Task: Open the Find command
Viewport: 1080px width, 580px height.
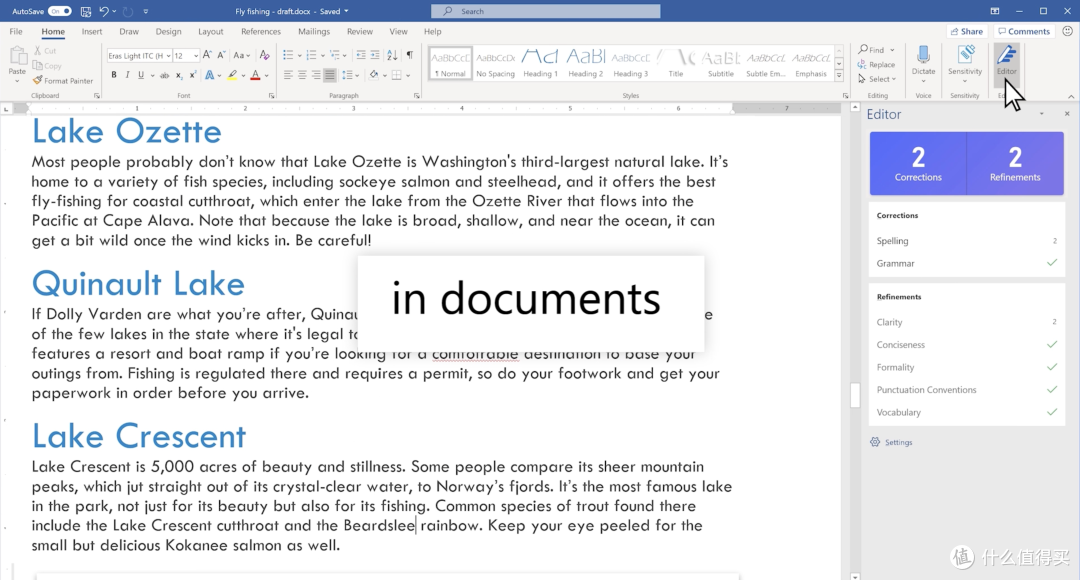Action: (871, 50)
